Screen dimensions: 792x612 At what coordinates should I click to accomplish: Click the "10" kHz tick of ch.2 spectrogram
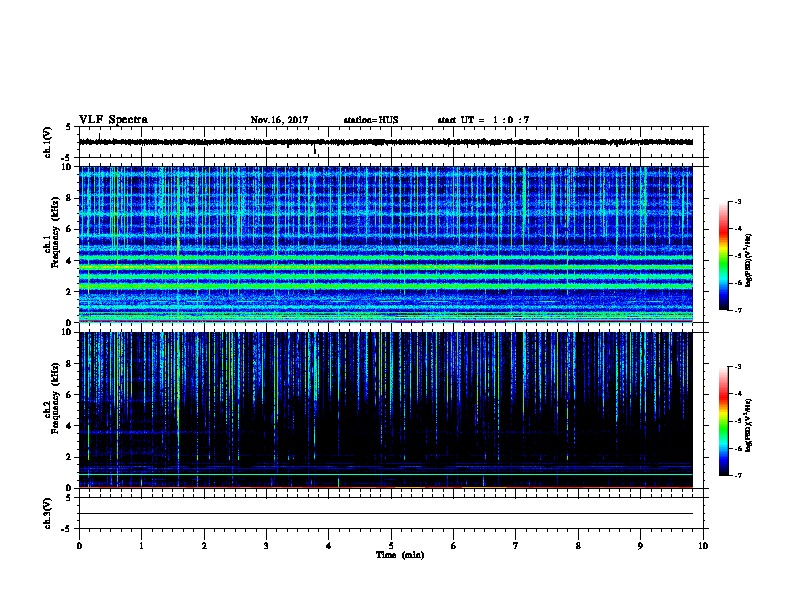coord(68,332)
